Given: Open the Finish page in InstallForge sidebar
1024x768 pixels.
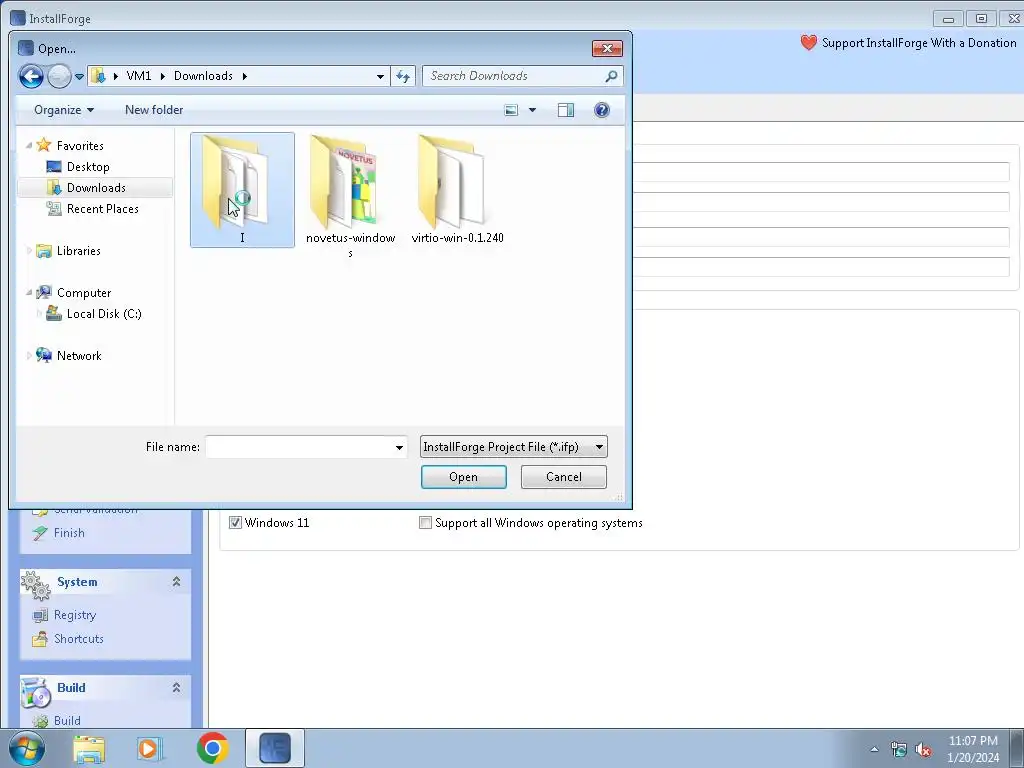Looking at the screenshot, I should pos(69,533).
